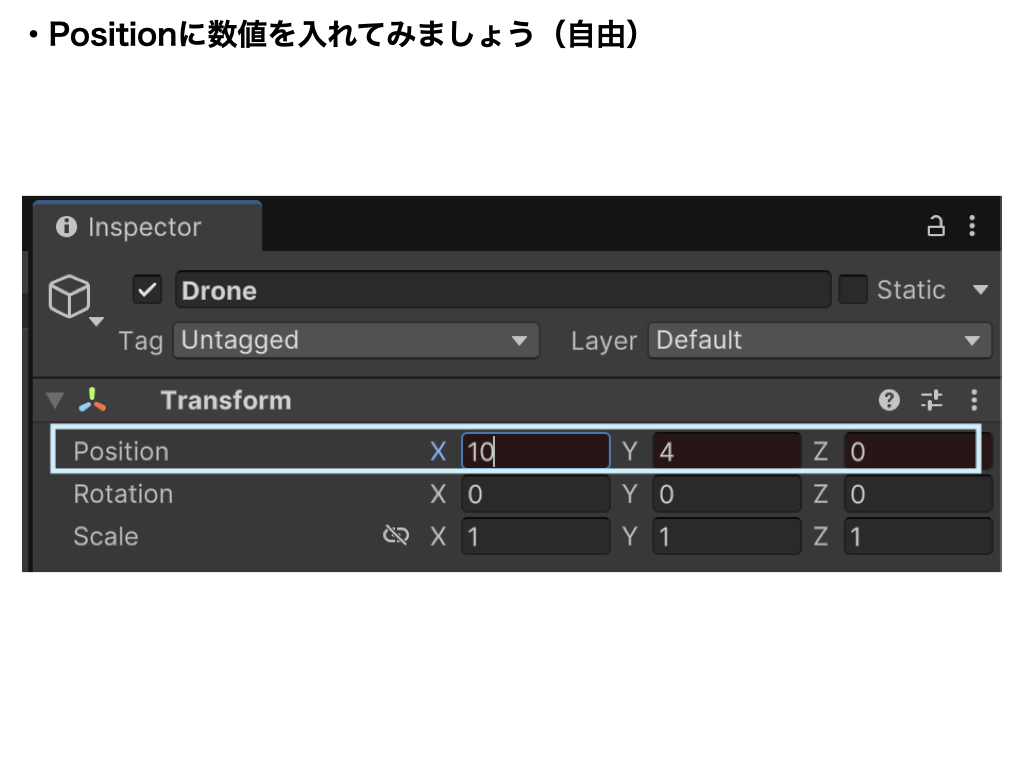Image resolution: width=1024 pixels, height=768 pixels.
Task: Toggle the Scale constrain proportions link icon
Action: [396, 535]
